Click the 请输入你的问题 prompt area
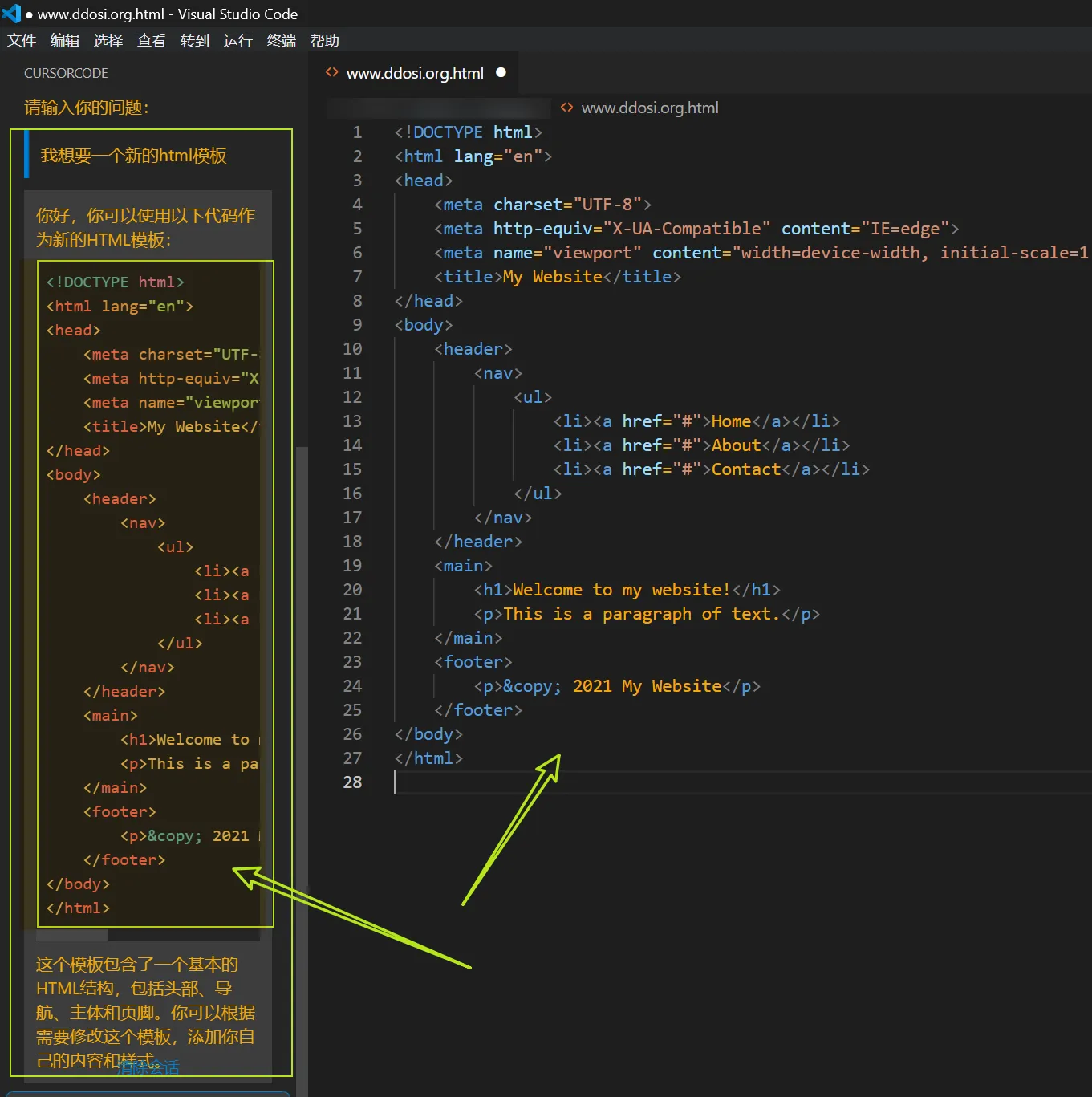1092x1097 pixels. [x=87, y=107]
